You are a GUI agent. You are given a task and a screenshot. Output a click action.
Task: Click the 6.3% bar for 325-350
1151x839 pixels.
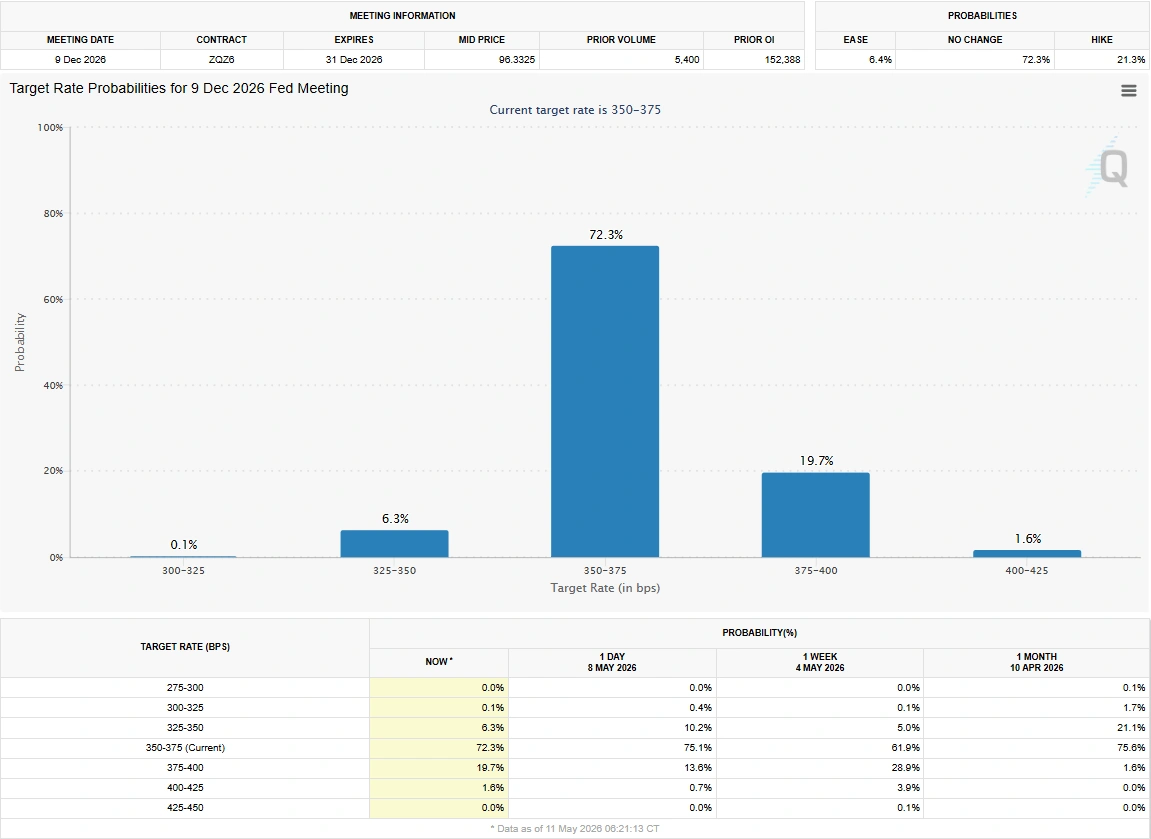click(394, 543)
